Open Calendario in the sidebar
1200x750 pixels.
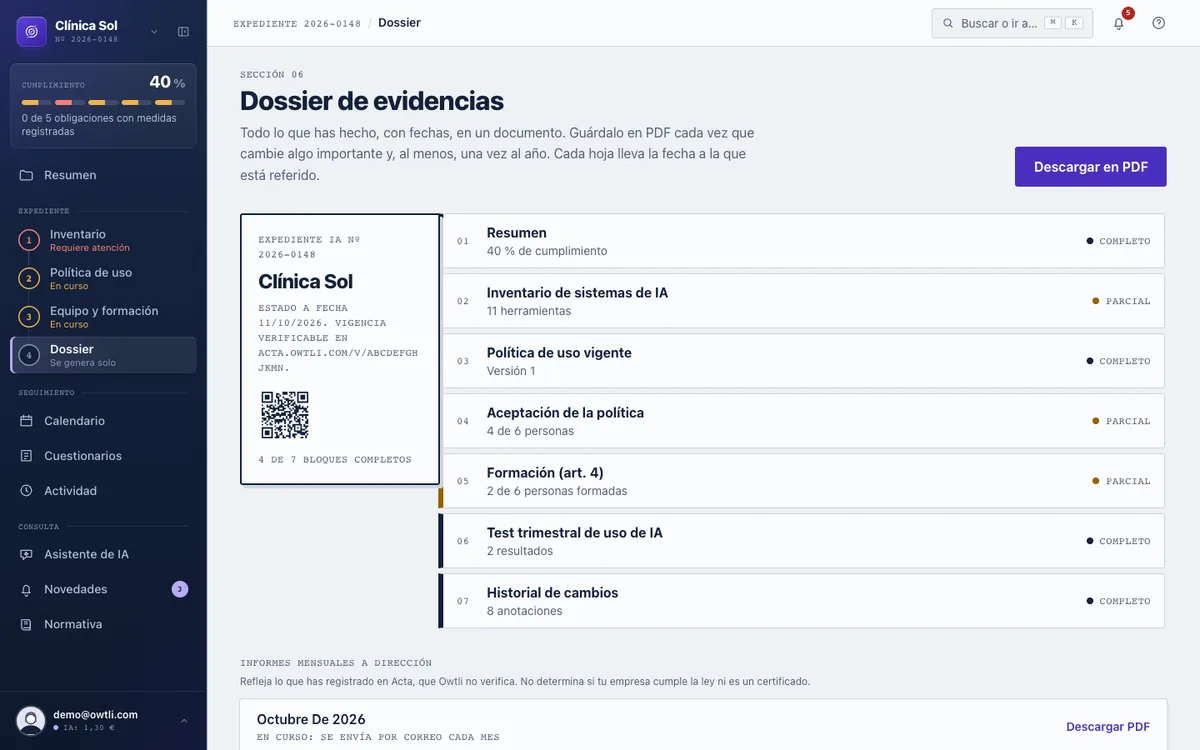pyautogui.click(x=103, y=421)
